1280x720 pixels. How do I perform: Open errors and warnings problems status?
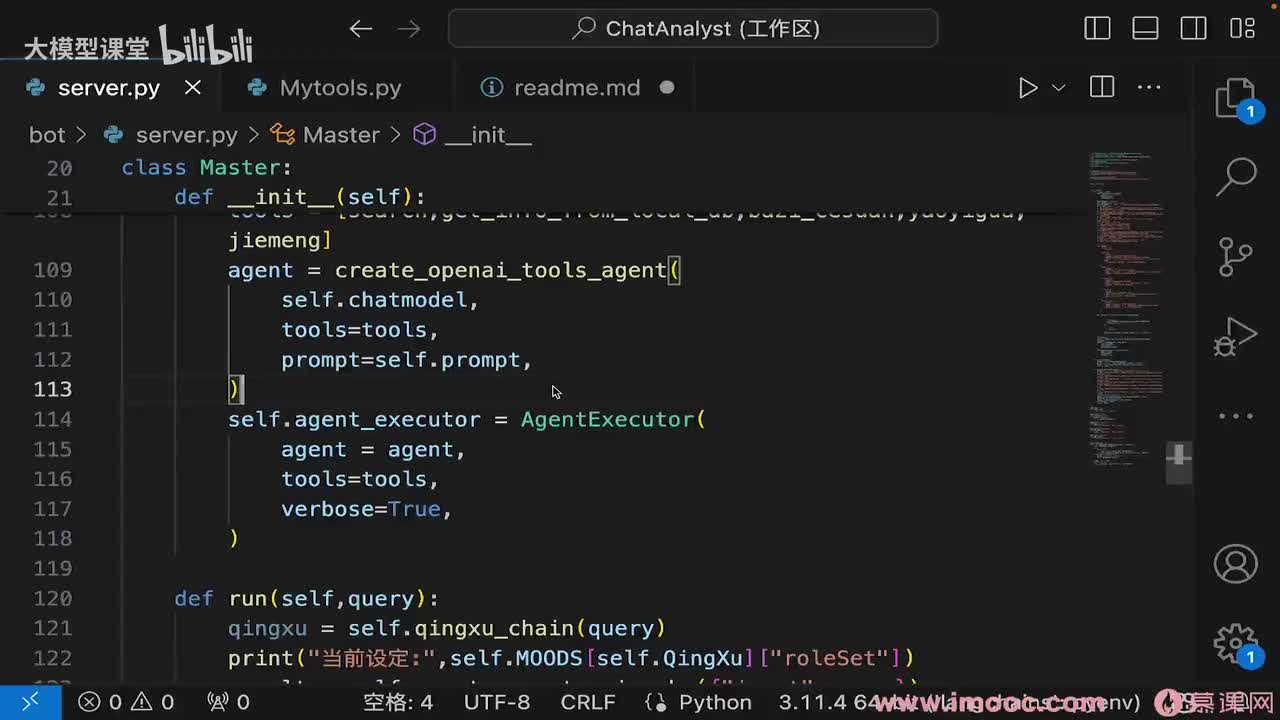126,702
